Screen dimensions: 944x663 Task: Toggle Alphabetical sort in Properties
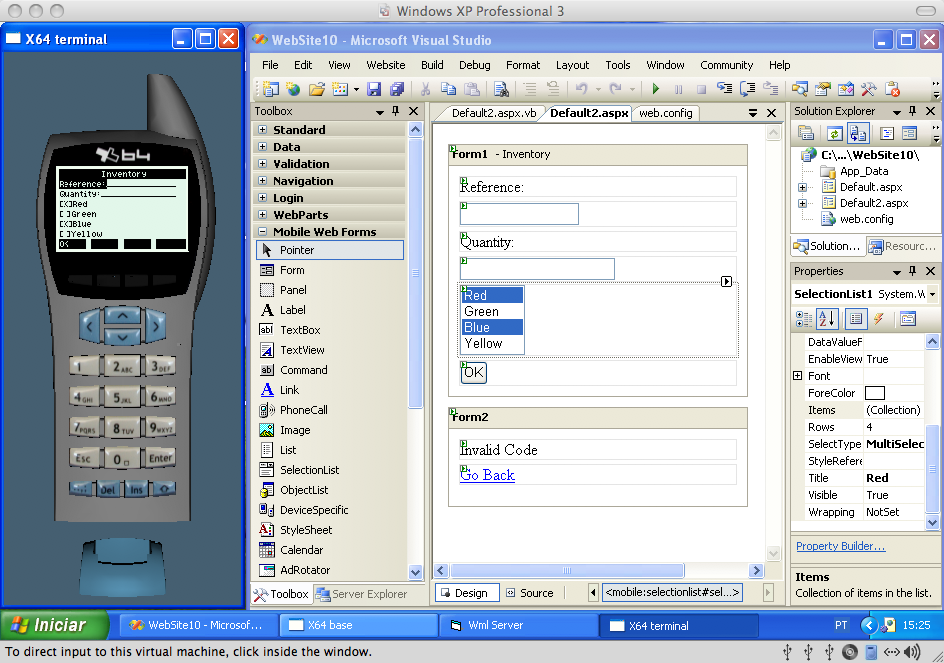coord(827,319)
